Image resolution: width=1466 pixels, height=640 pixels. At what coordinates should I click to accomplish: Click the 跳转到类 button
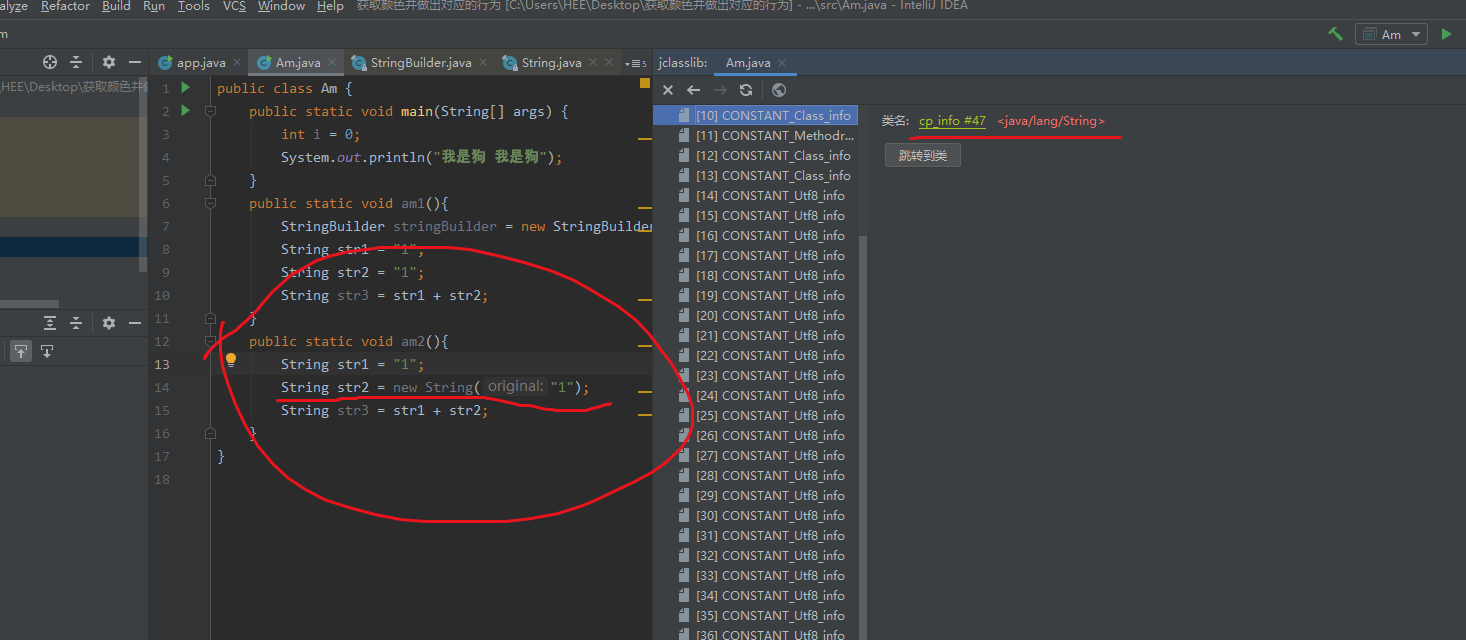[922, 155]
